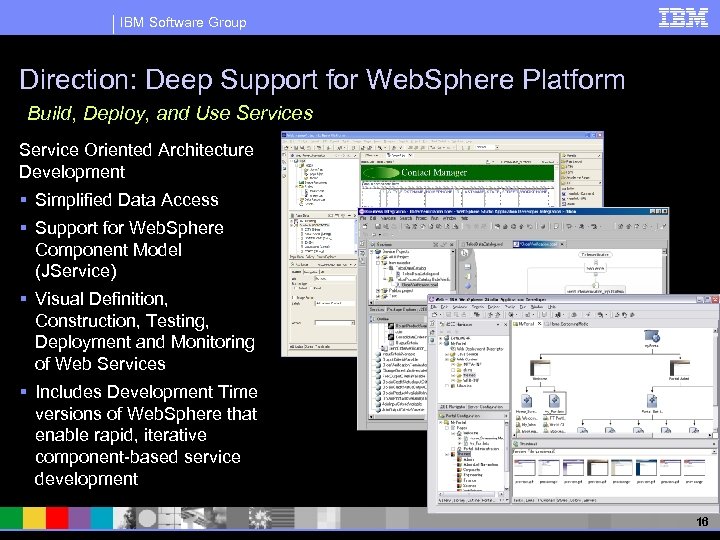Open File menu in front WebSphere Studio window
The height and width of the screenshot is (540, 720).
pyautogui.click(x=433, y=307)
